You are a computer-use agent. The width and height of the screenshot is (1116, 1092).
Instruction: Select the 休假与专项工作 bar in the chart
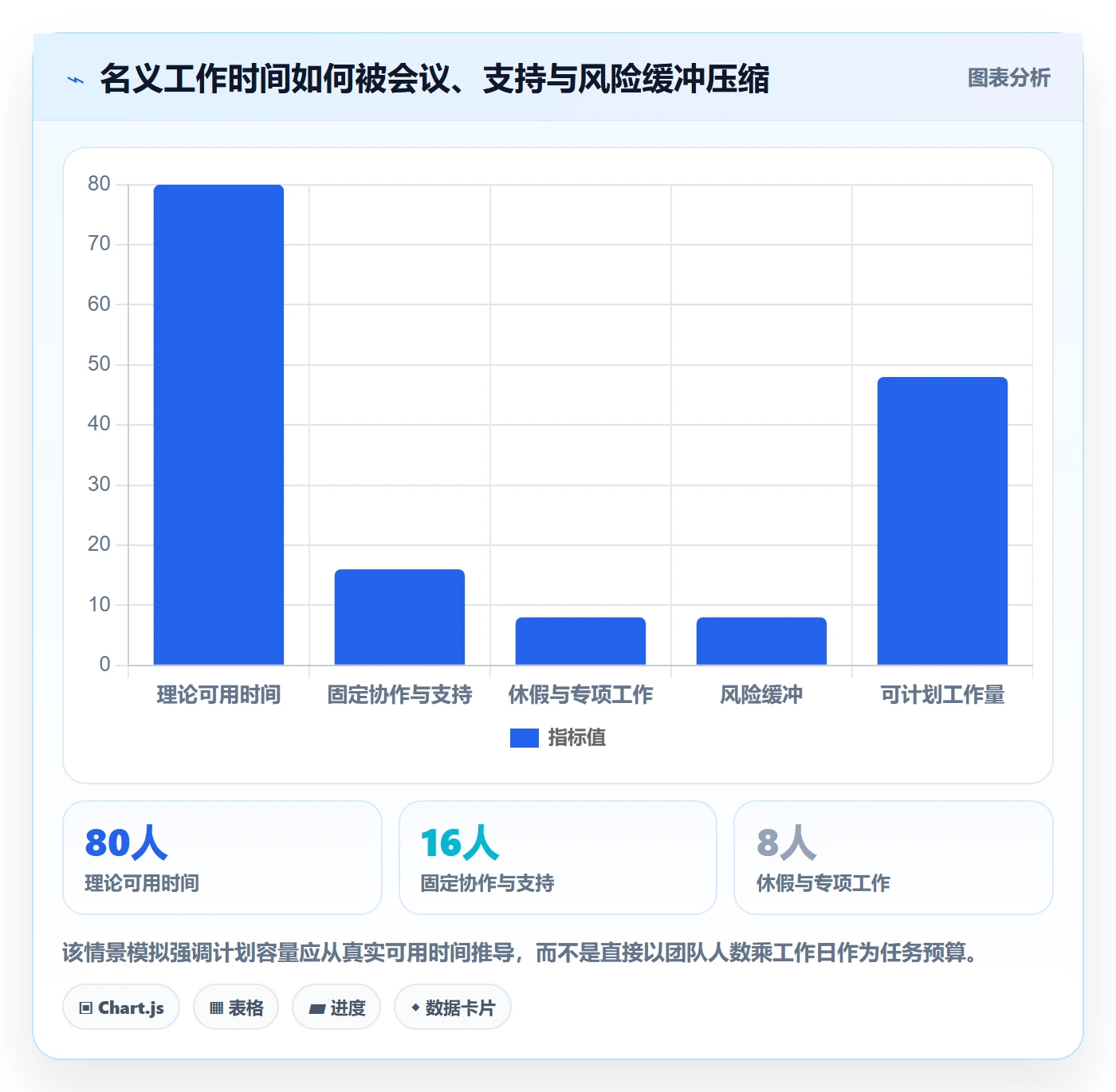580,641
